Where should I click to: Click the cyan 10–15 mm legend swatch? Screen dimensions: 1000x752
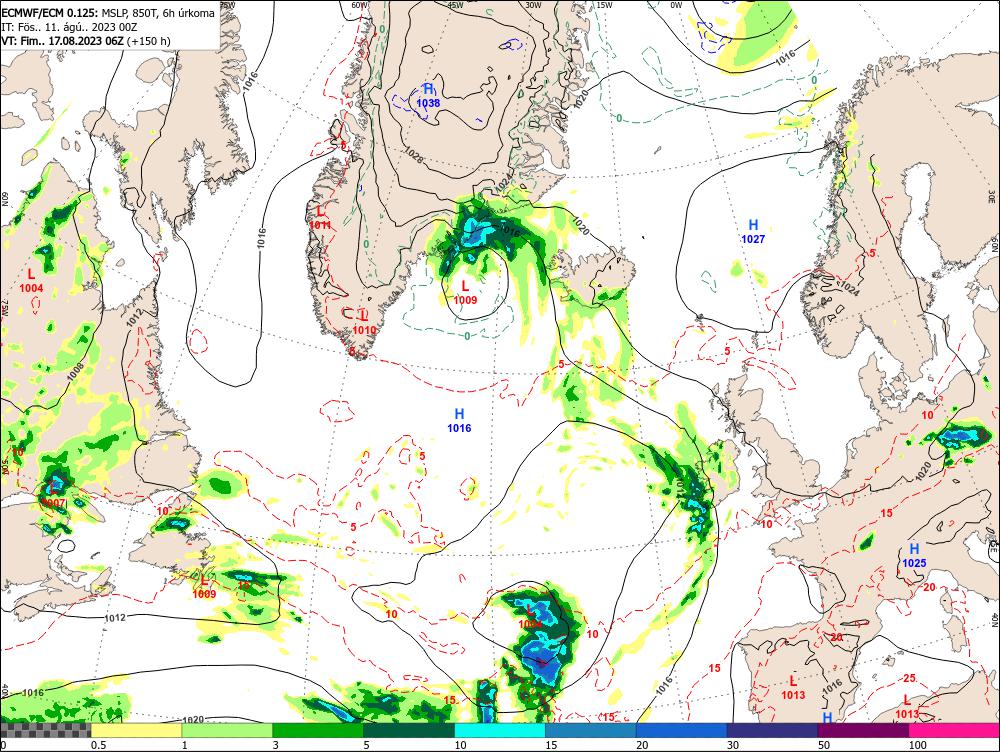point(500,730)
